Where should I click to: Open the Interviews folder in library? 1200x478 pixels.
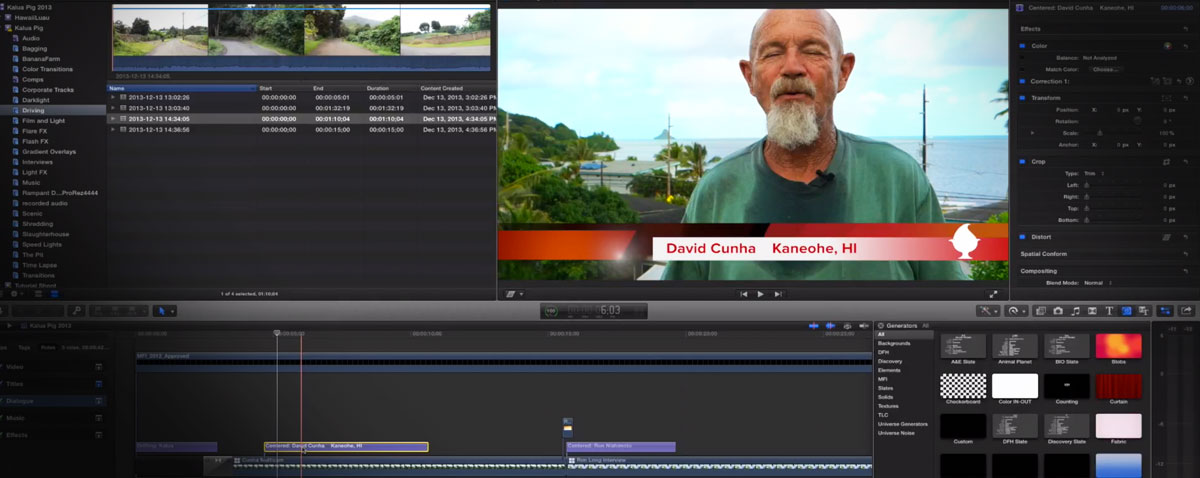pyautogui.click(x=38, y=161)
